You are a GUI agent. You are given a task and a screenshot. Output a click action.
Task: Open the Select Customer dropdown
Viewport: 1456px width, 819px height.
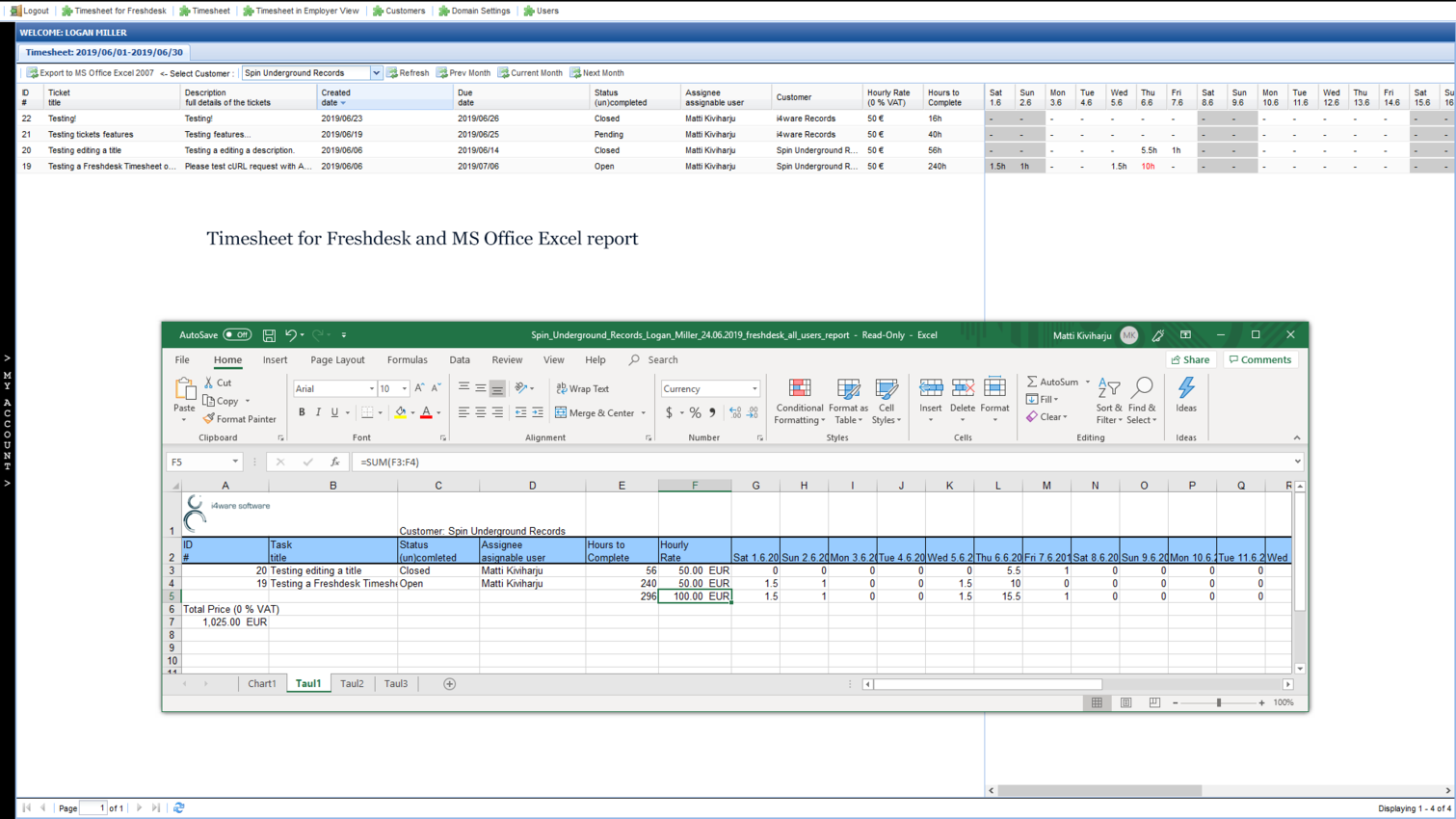point(376,73)
